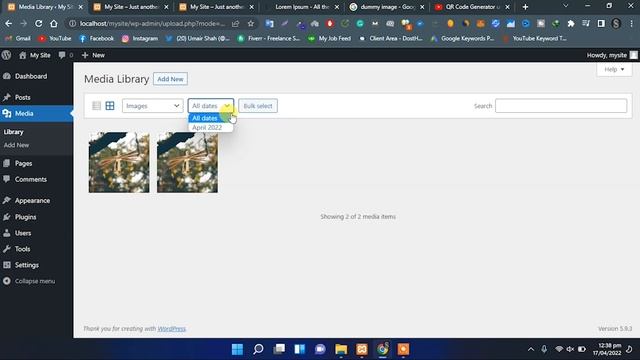Bookmark this page with star icon
640x360 pixels.
(x=251, y=24)
